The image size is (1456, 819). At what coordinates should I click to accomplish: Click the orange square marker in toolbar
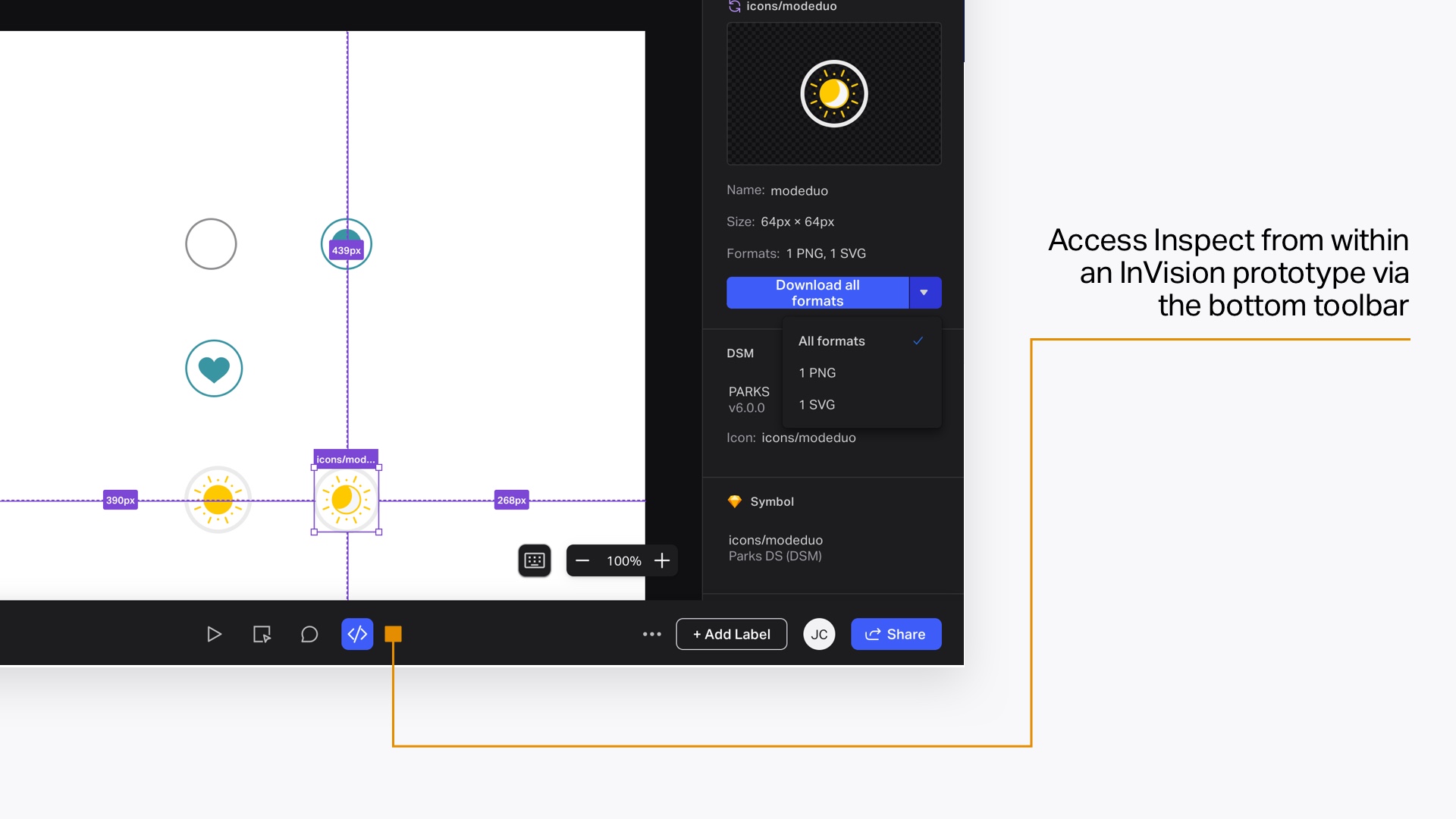coord(393,634)
